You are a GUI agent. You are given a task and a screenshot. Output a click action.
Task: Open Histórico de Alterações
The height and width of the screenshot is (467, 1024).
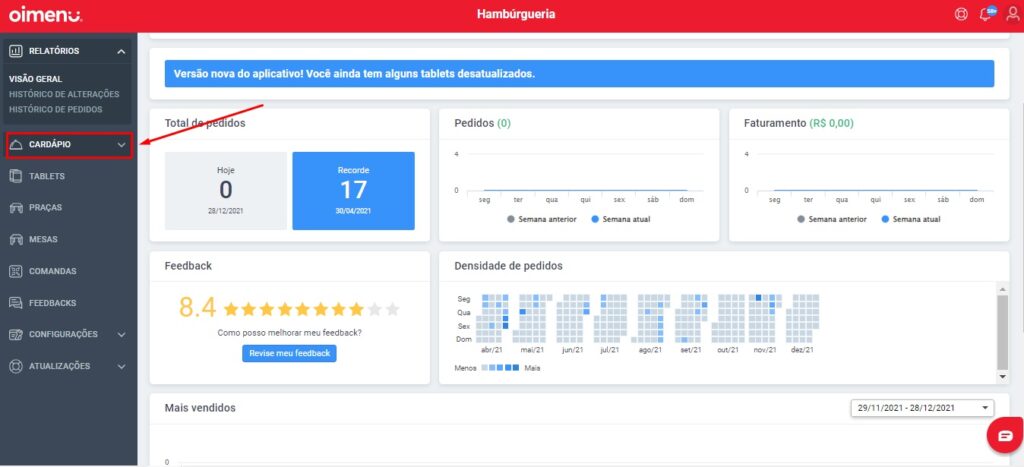click(64, 94)
